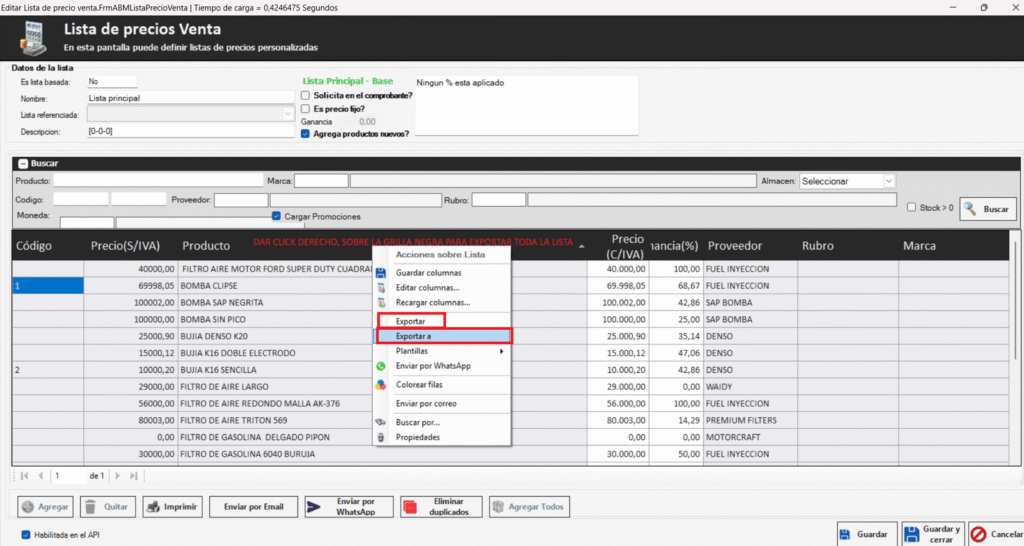
Task: Select Exportar a from context menu
Action: coord(443,336)
